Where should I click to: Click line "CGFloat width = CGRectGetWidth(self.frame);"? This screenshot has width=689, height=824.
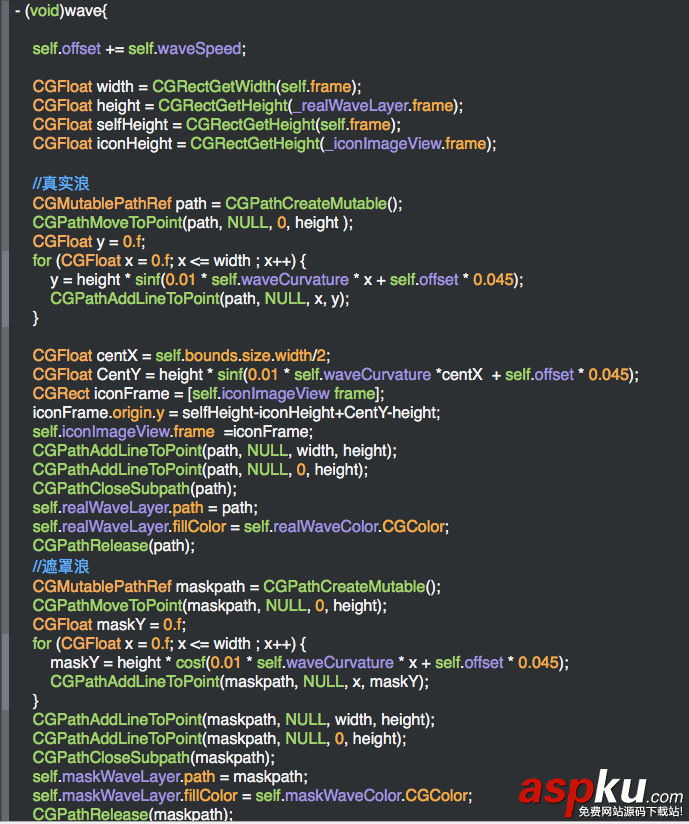click(x=197, y=87)
